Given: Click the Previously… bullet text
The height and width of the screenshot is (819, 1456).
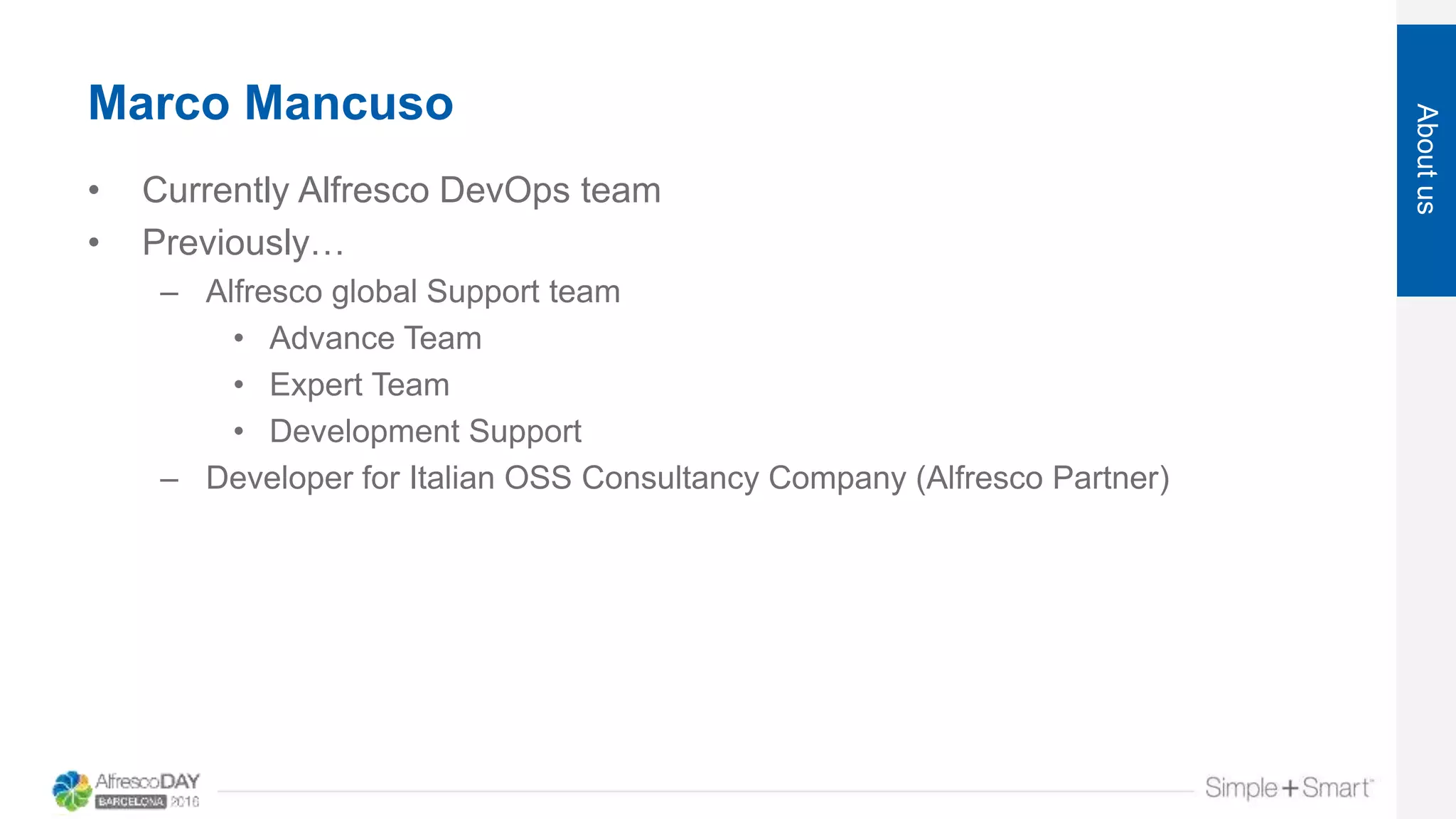Looking at the screenshot, I should 243,242.
